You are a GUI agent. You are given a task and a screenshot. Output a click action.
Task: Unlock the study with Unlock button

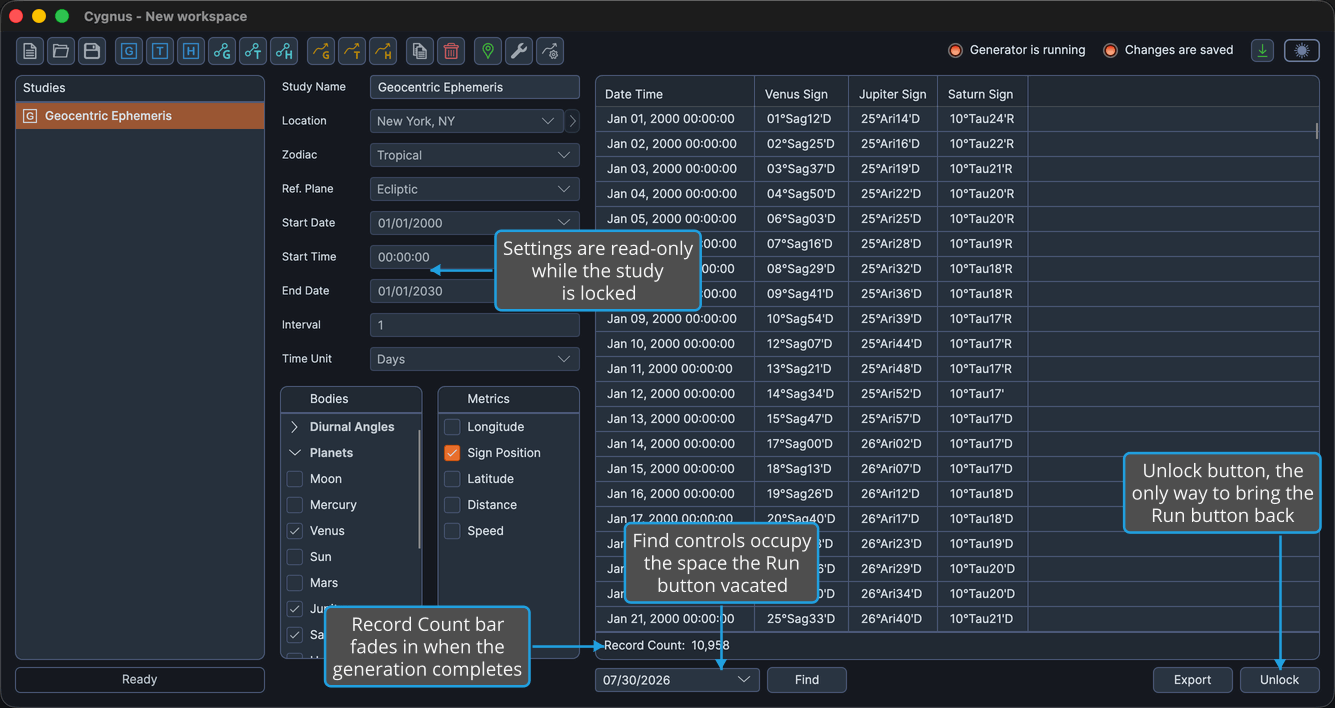pyautogui.click(x=1280, y=680)
